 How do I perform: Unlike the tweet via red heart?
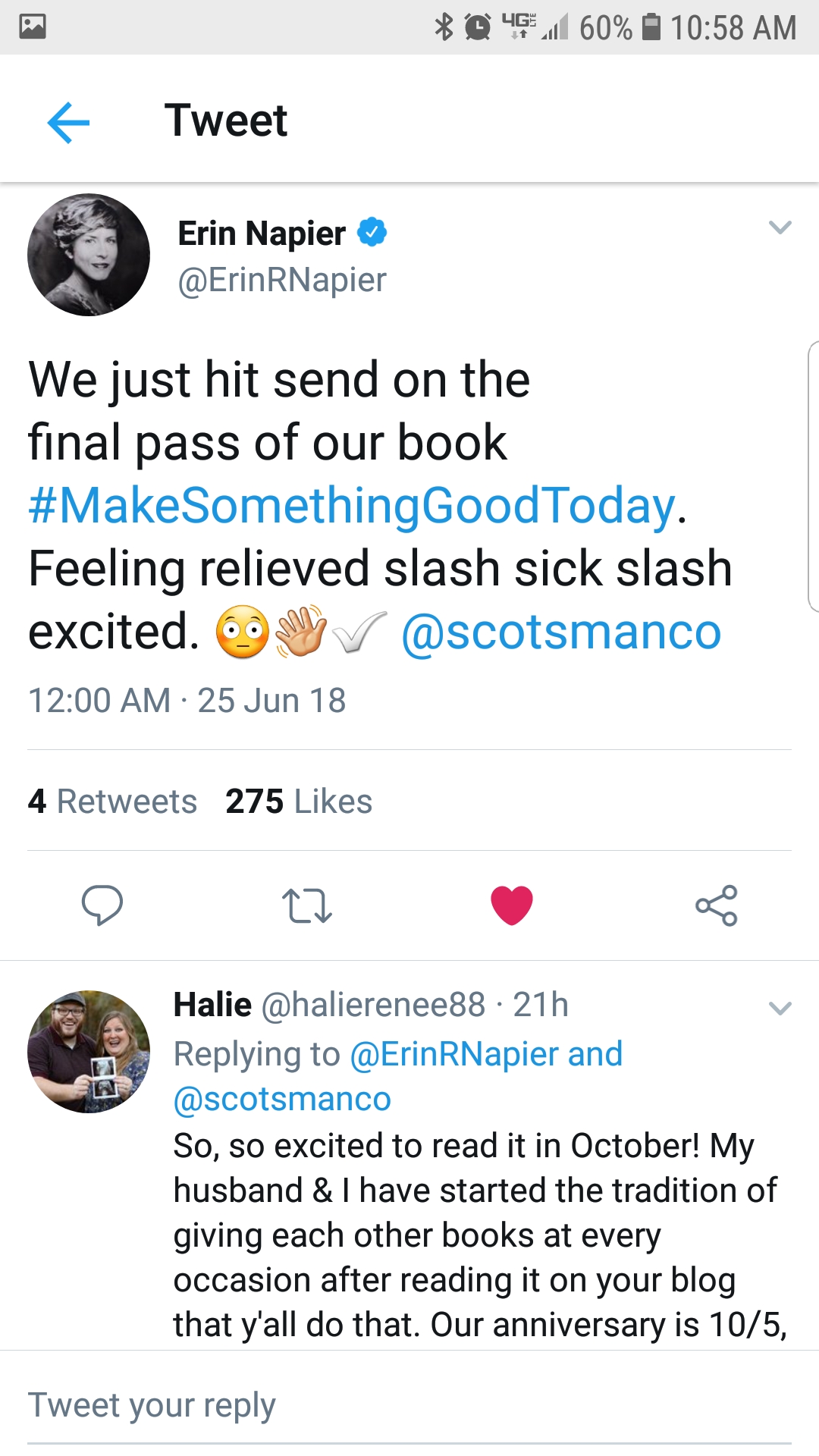tap(512, 905)
